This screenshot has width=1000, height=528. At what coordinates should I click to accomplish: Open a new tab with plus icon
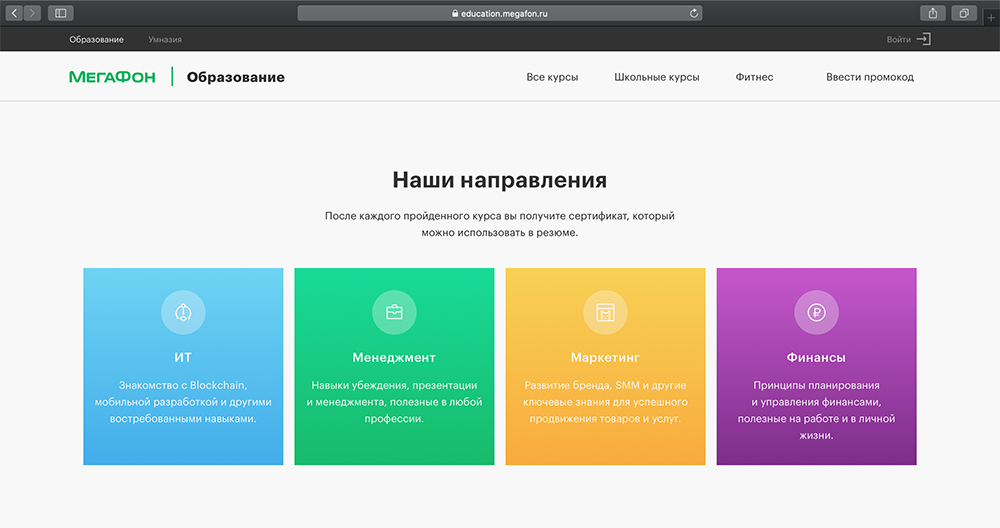(991, 17)
